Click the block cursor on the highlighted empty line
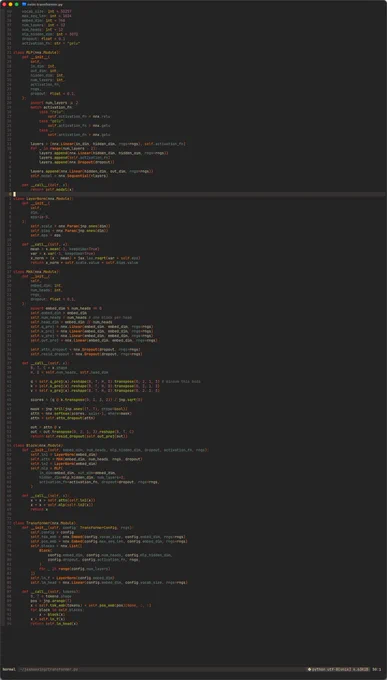 click(x=14, y=194)
